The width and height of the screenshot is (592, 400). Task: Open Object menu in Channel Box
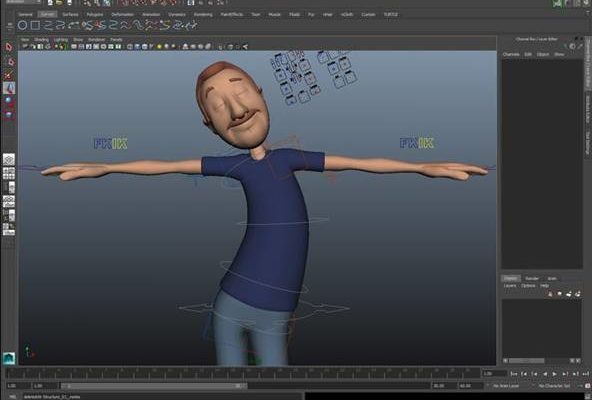click(543, 54)
